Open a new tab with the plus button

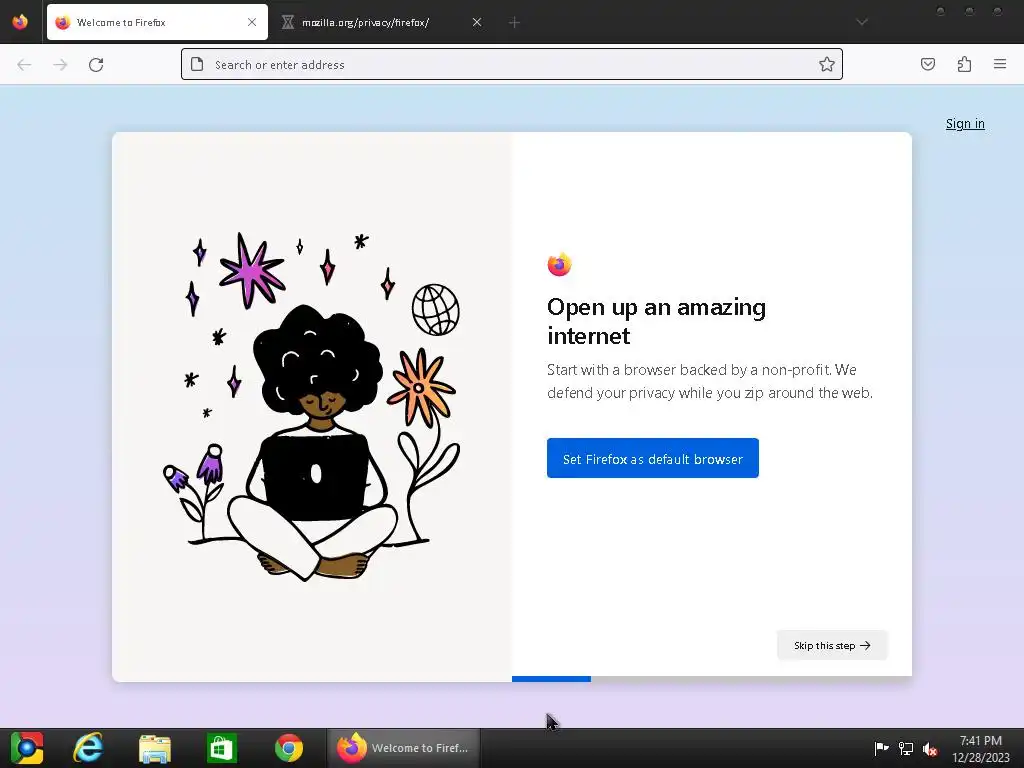515,23
